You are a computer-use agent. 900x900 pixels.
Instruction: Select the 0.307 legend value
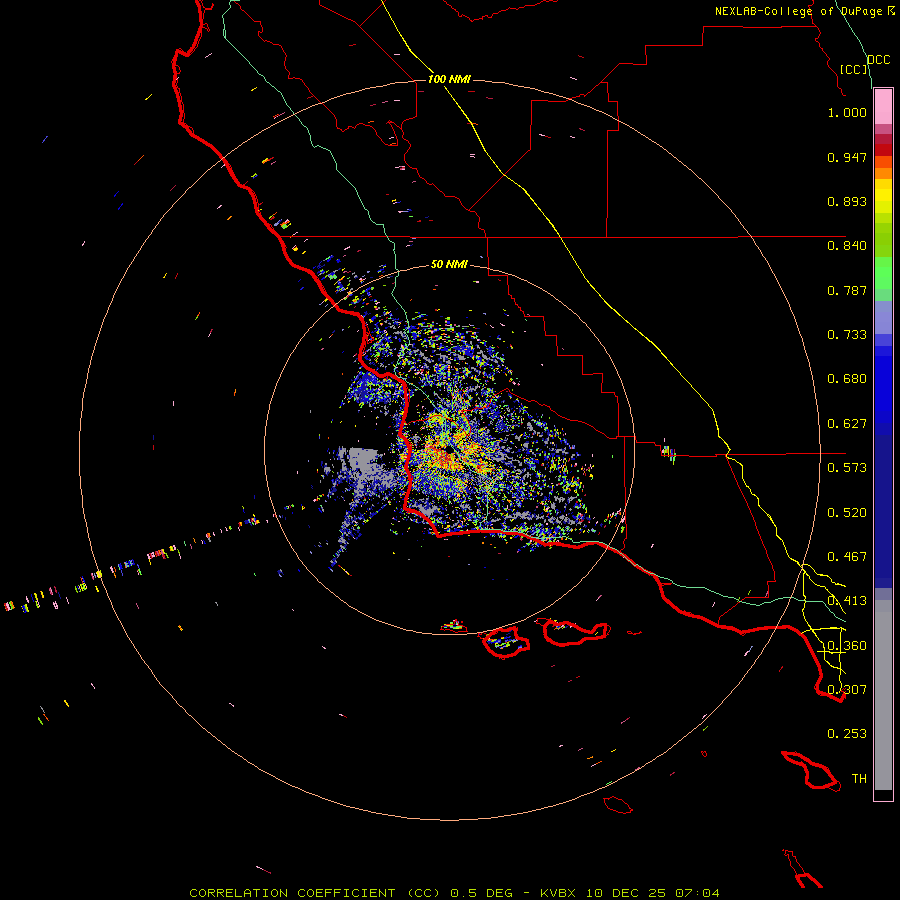pyautogui.click(x=847, y=690)
